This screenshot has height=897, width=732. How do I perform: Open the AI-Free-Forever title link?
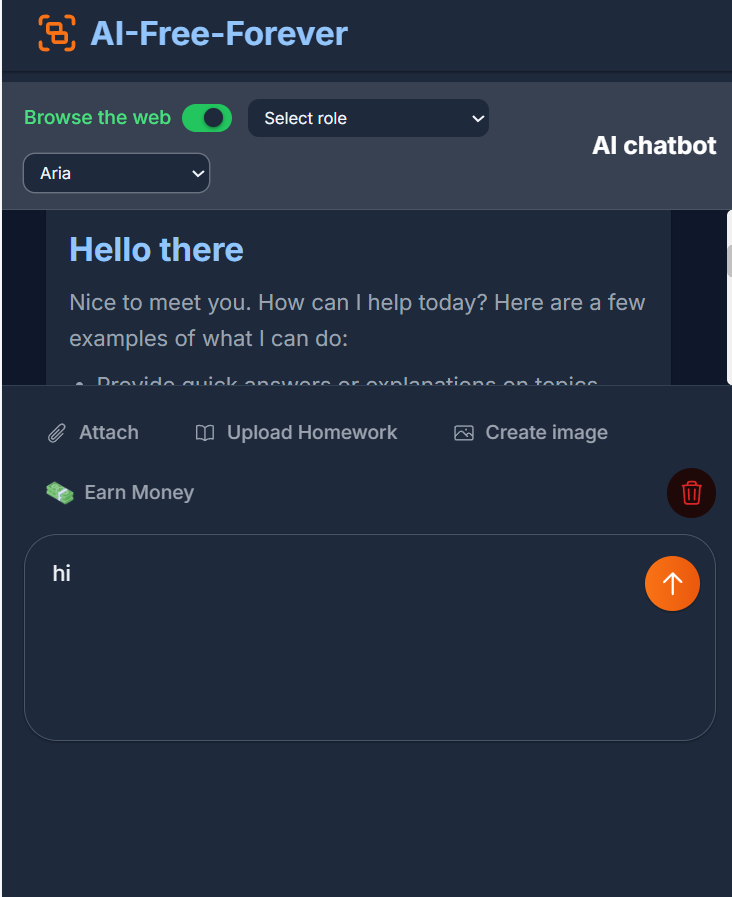pos(219,33)
